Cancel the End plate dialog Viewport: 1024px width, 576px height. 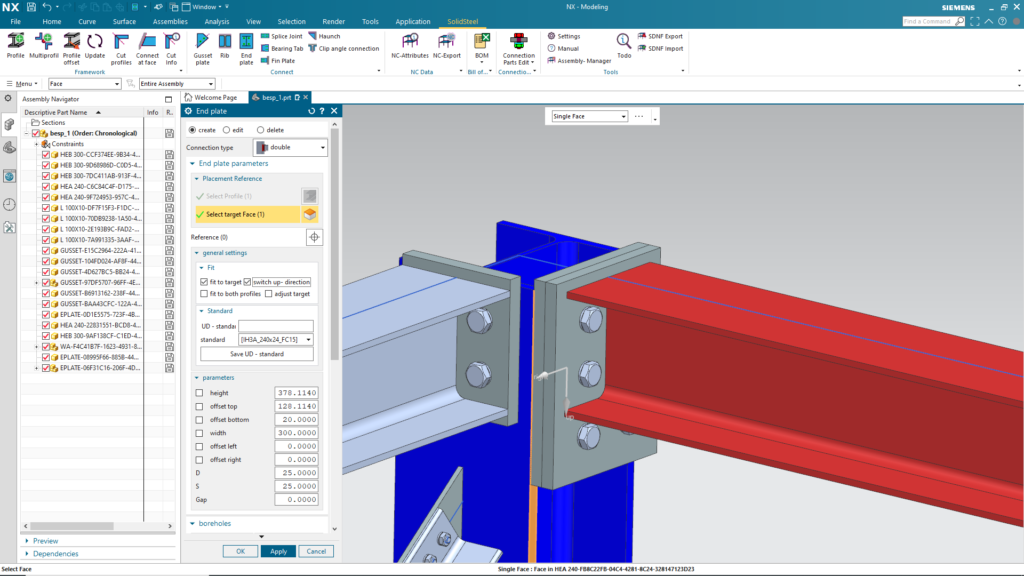tap(316, 551)
